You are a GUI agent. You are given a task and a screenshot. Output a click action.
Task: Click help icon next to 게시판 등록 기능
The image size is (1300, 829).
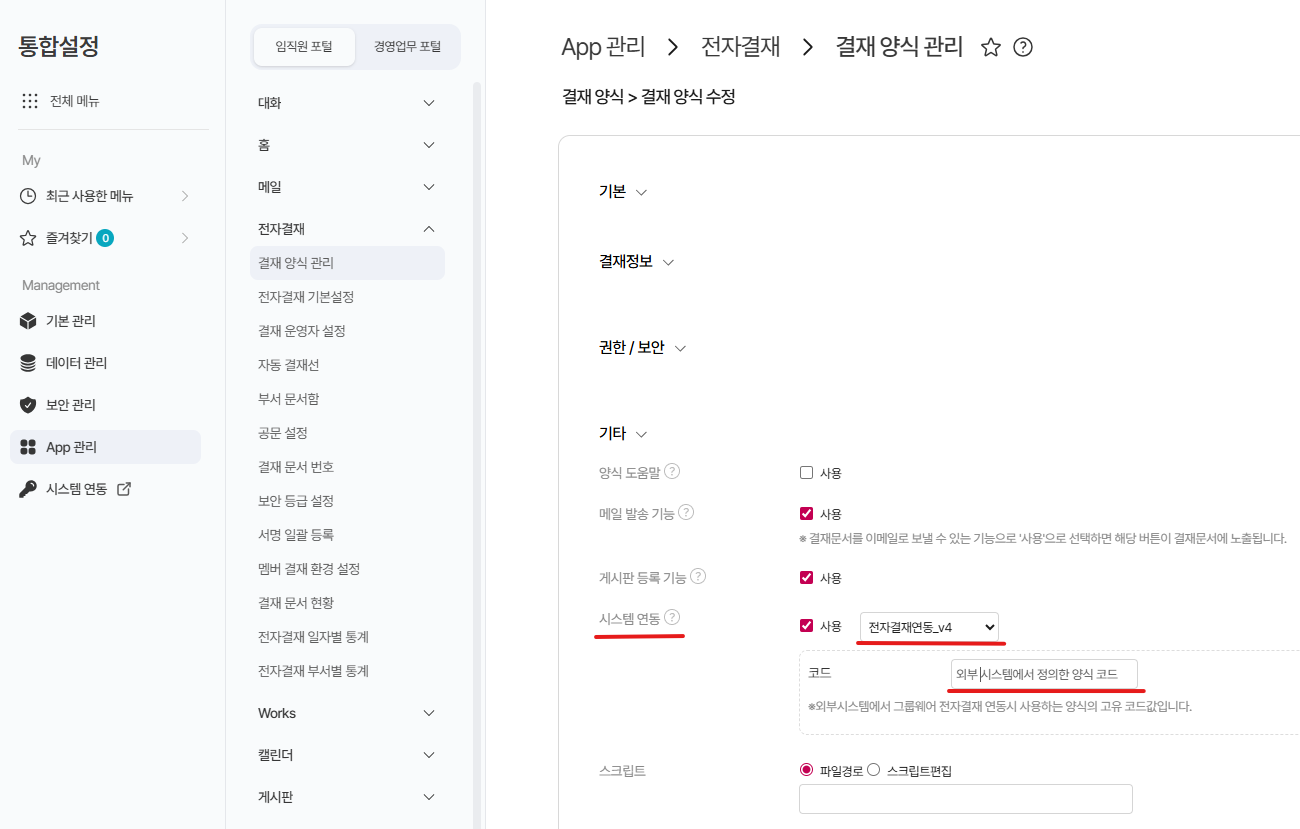698,576
